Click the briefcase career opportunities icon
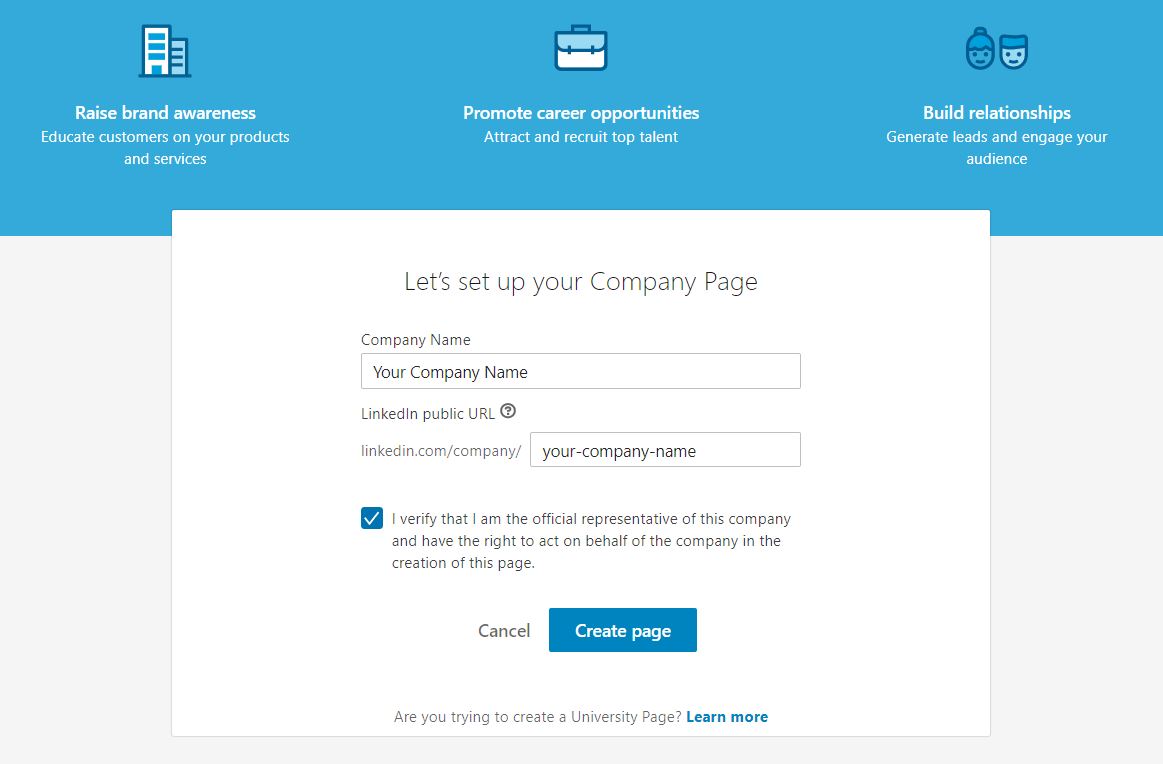The height and width of the screenshot is (764, 1163). coord(581,48)
